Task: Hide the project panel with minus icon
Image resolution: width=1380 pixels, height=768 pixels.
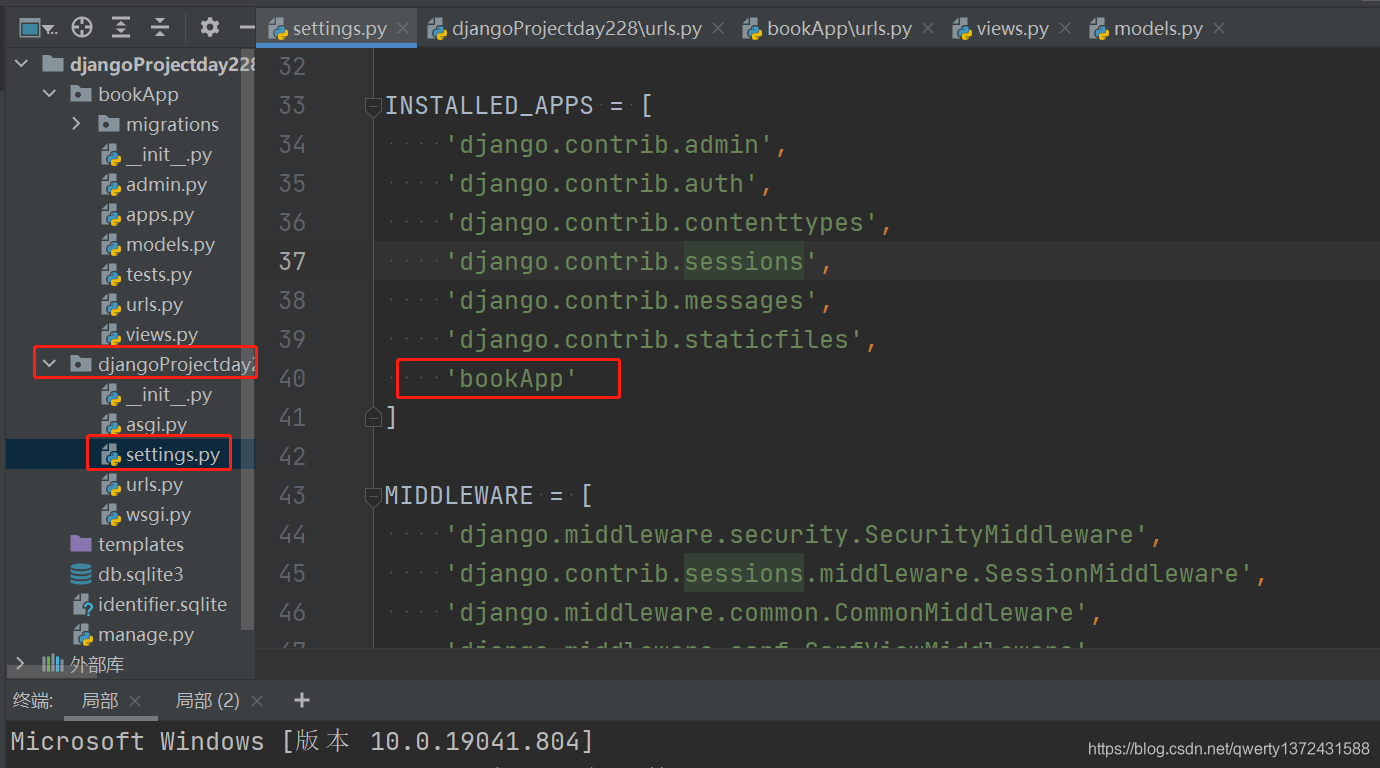Action: click(x=245, y=28)
